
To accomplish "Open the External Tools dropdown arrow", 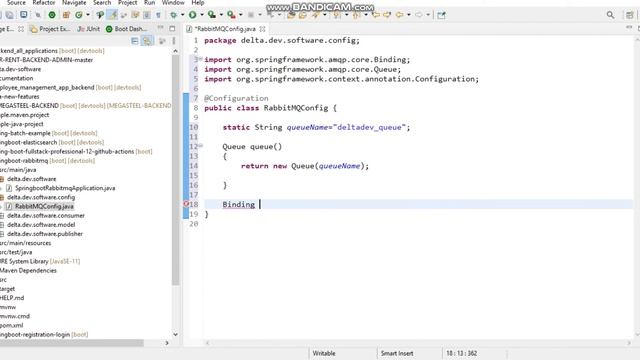I will [x=240, y=15].
